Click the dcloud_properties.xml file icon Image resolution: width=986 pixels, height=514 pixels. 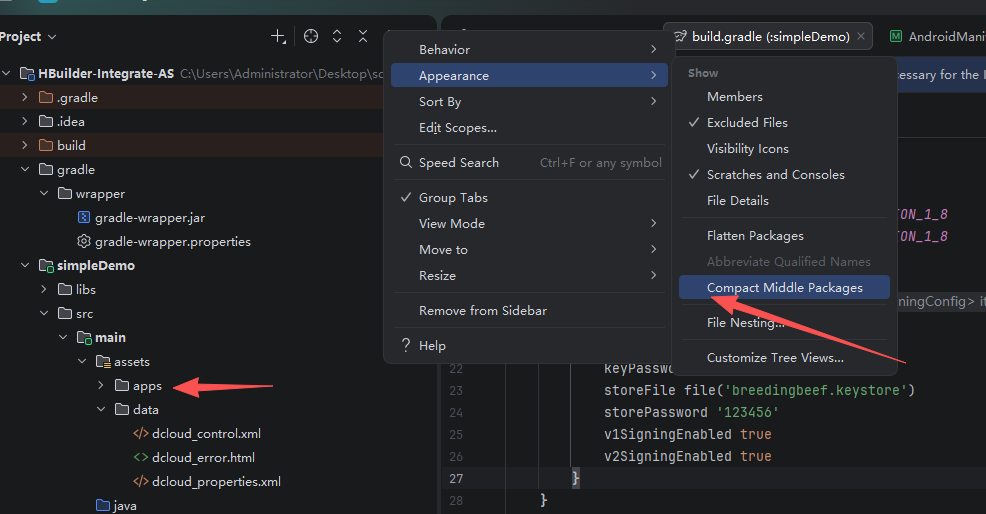tap(141, 481)
